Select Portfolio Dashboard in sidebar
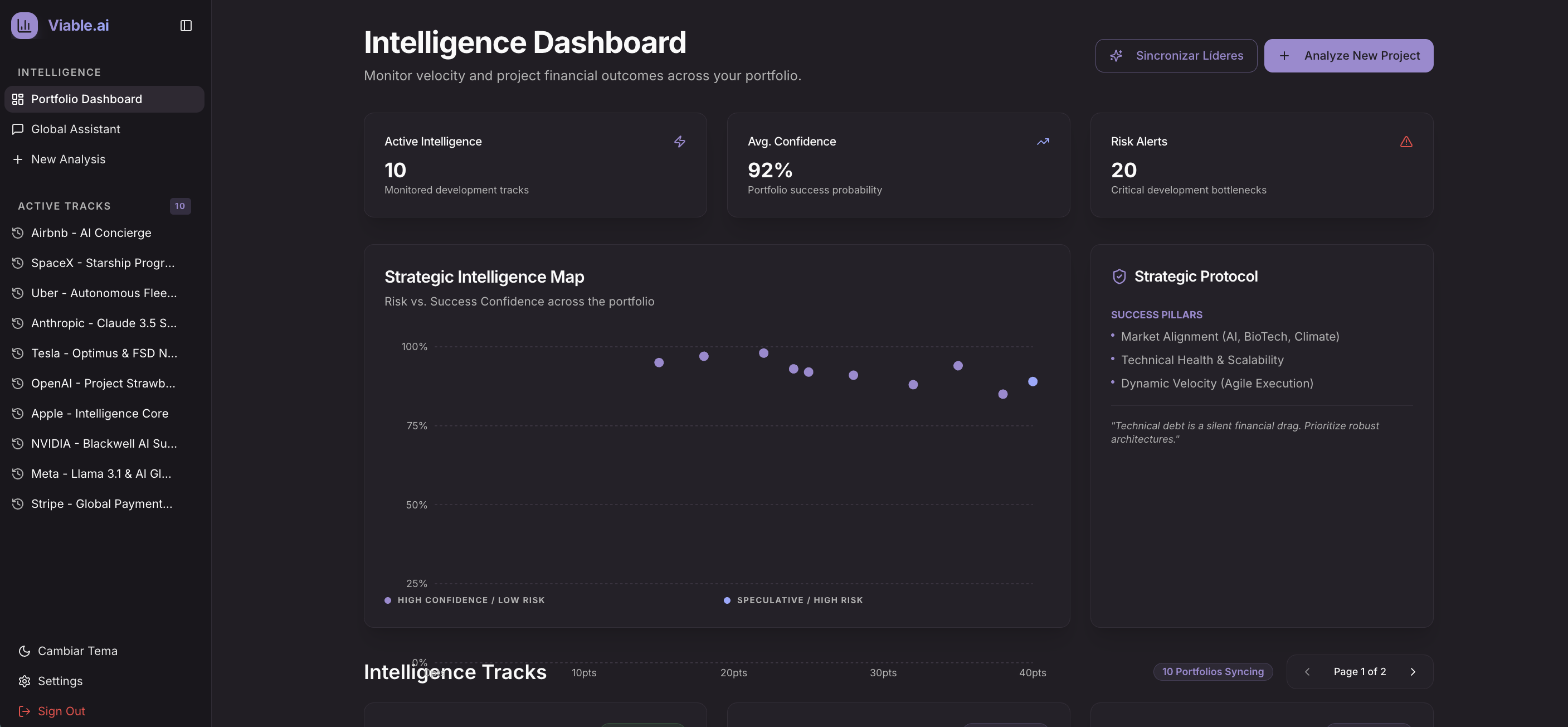This screenshot has width=1568, height=727. (x=86, y=99)
